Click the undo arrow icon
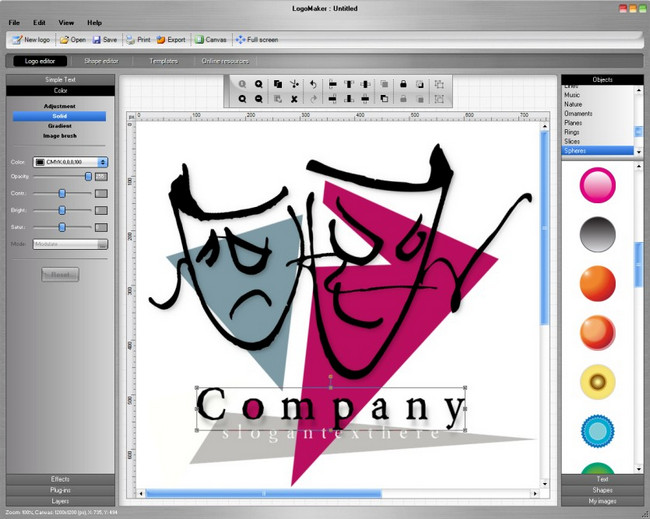 pos(313,84)
